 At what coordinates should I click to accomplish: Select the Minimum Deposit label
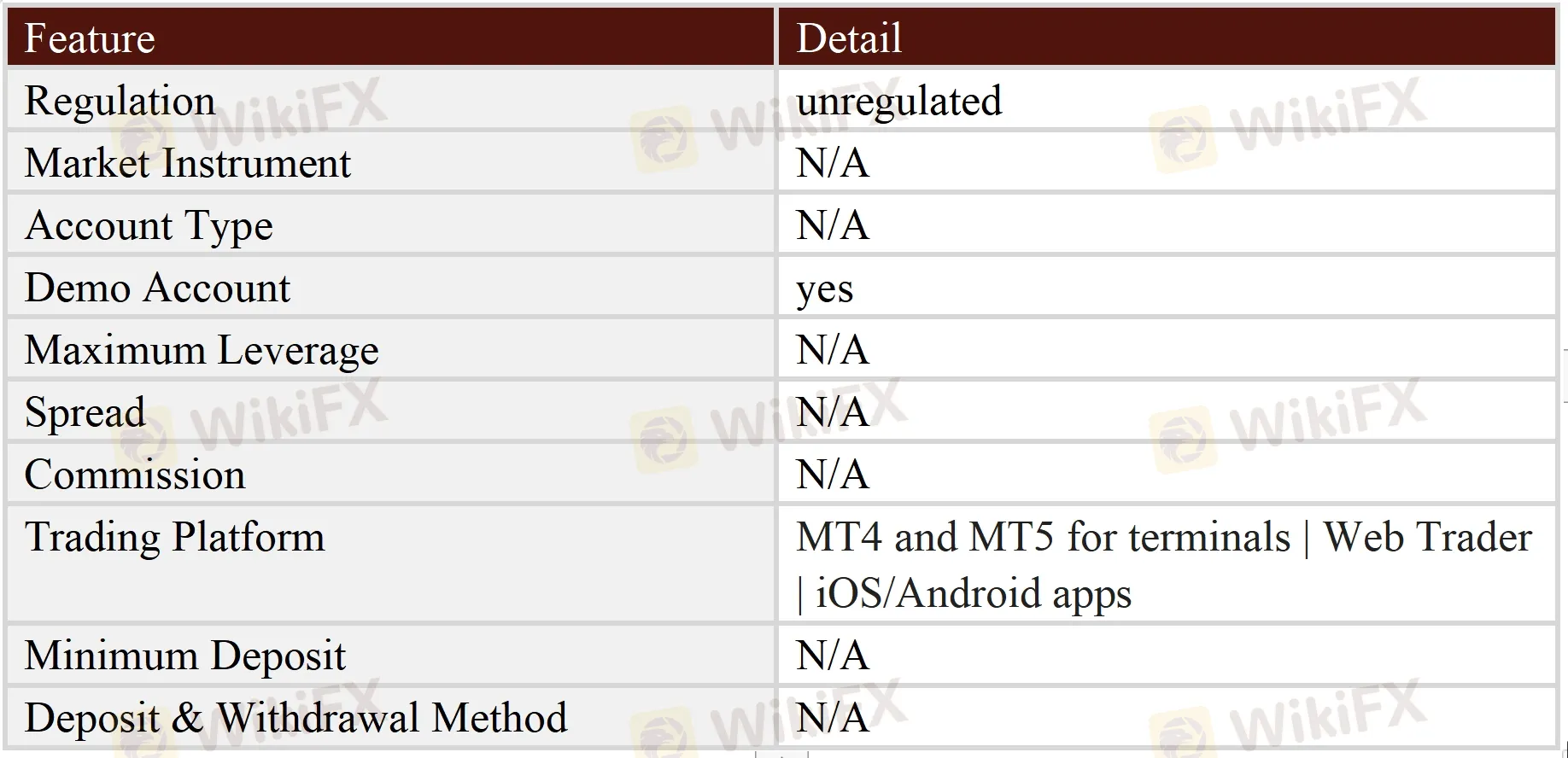(184, 656)
